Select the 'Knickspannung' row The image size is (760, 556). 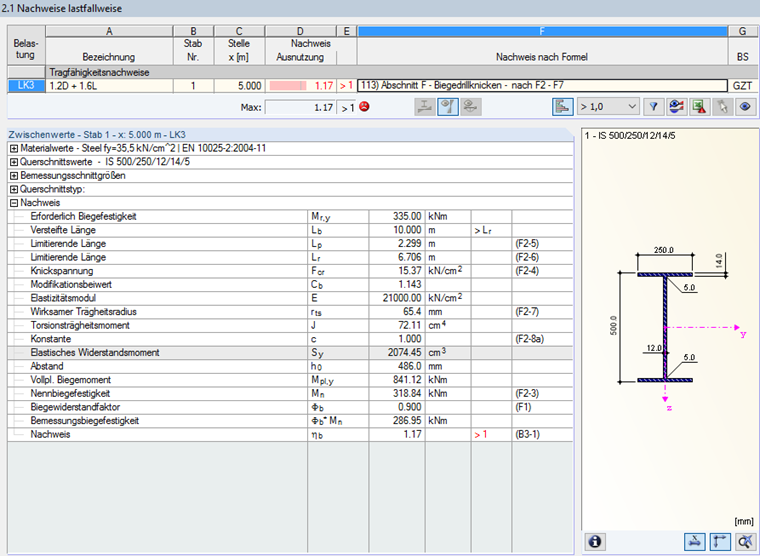290,270
